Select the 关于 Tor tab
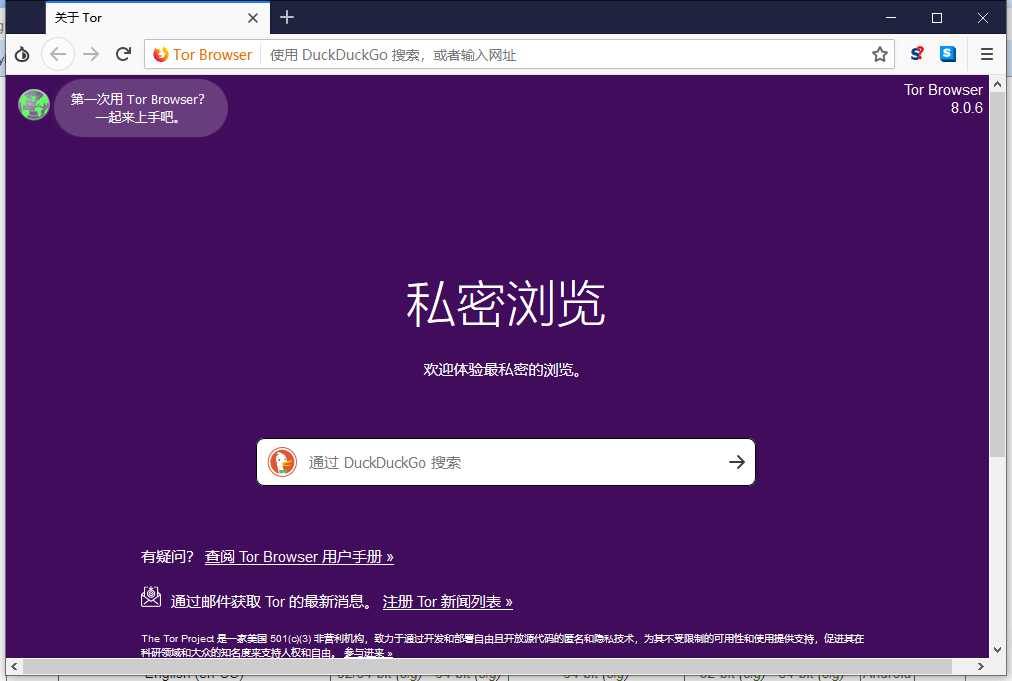 pyautogui.click(x=140, y=18)
